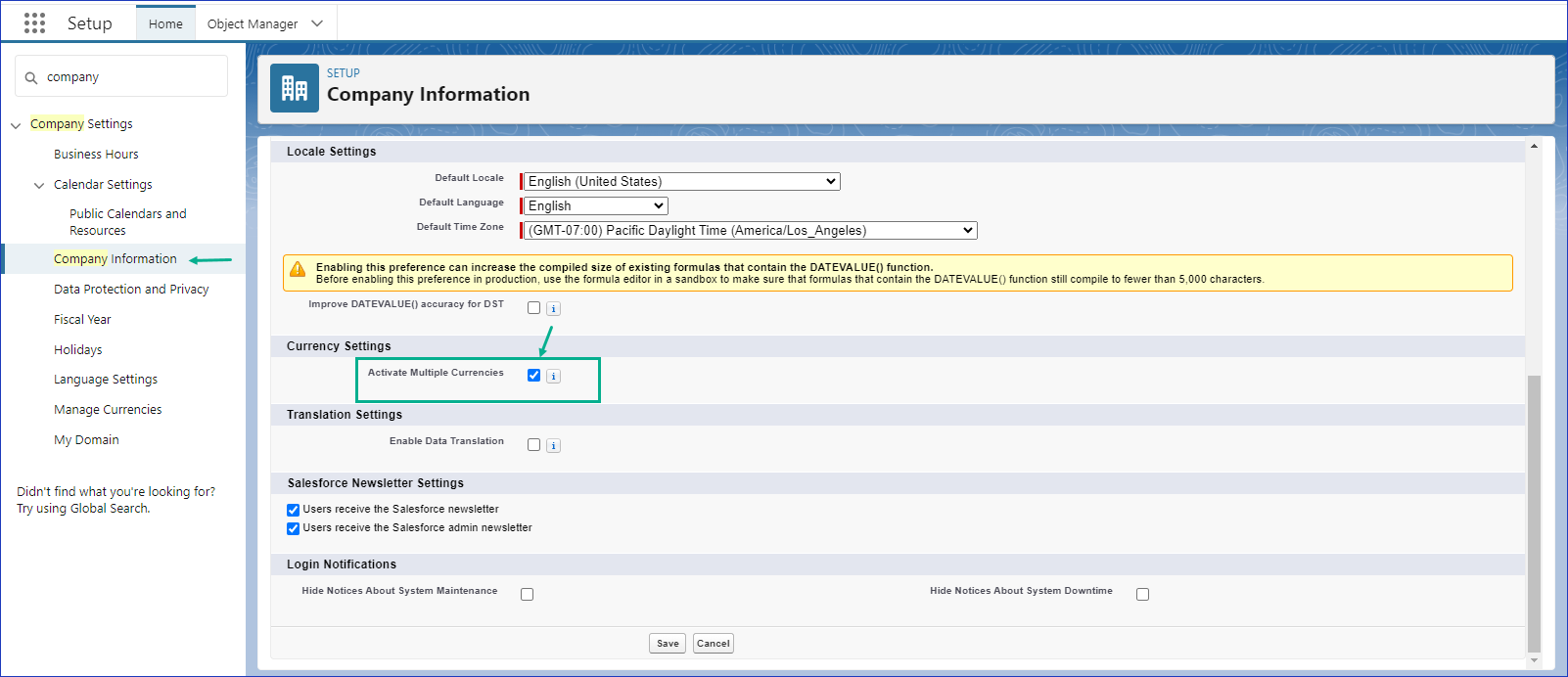The width and height of the screenshot is (1568, 677).
Task: Click info icon next to Improve DATEVALUE() accuracy
Action: tap(553, 308)
